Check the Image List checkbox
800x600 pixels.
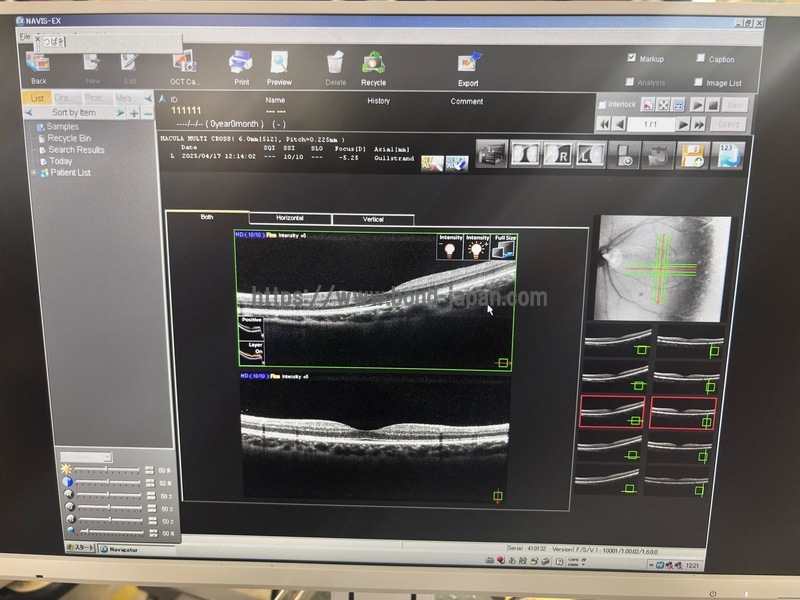pos(700,83)
